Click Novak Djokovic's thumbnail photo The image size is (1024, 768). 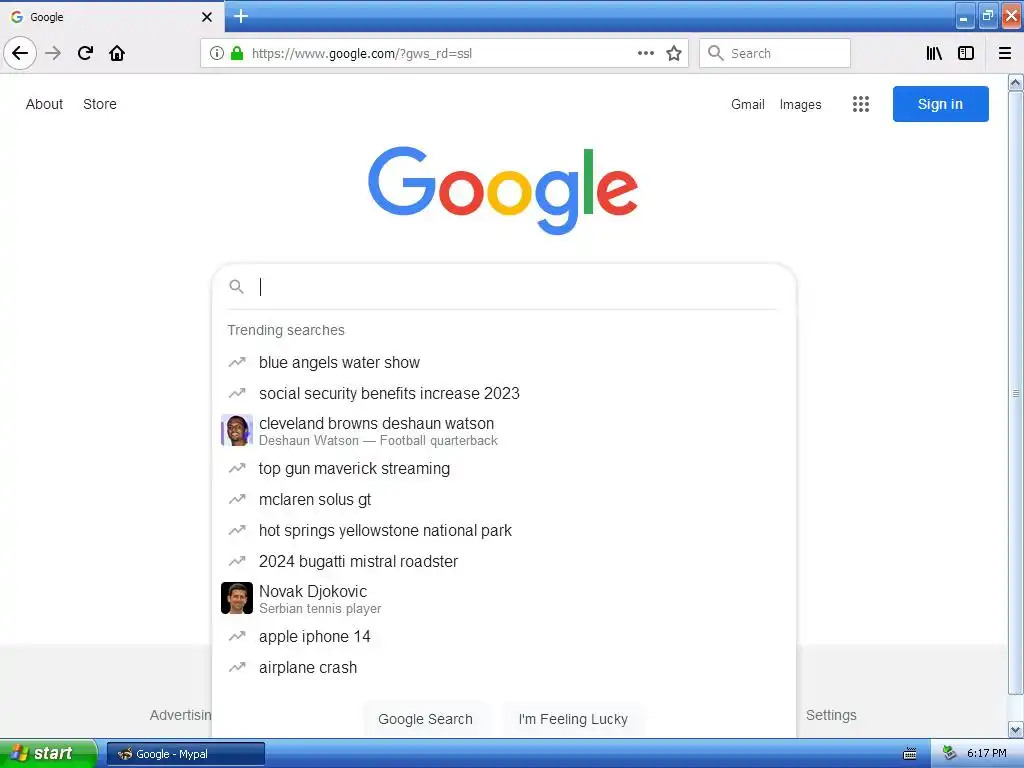tap(236, 598)
